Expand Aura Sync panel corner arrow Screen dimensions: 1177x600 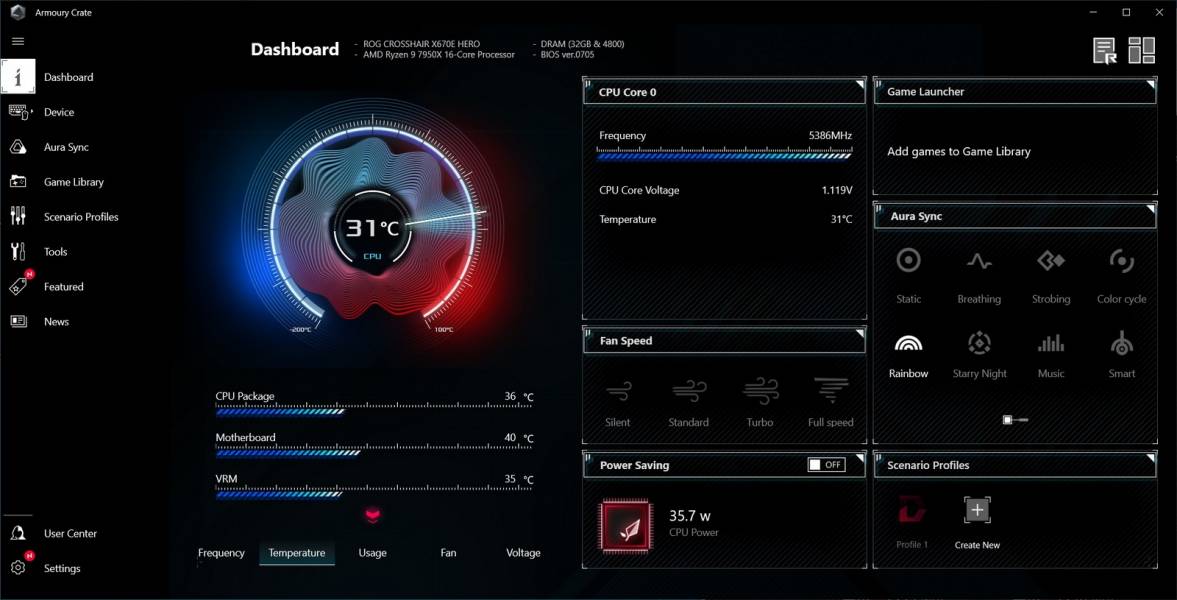click(x=1151, y=208)
